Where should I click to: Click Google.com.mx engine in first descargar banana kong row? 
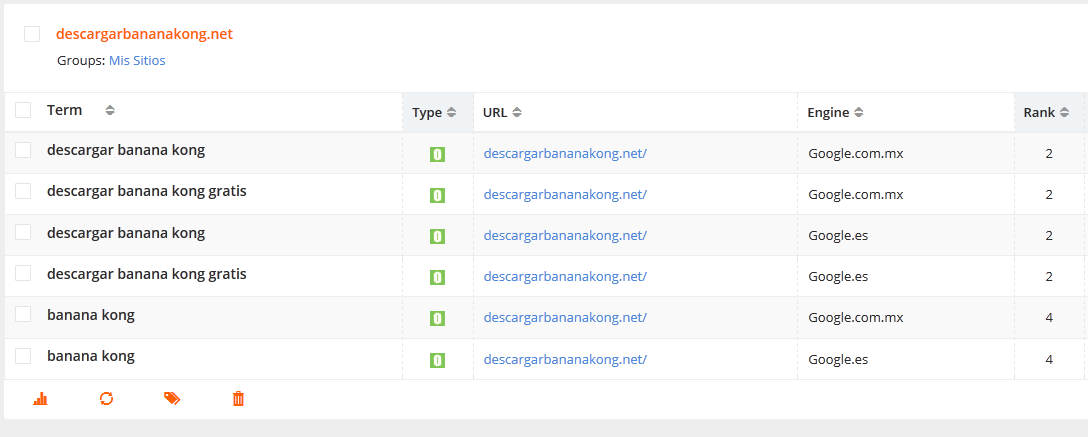(x=856, y=153)
